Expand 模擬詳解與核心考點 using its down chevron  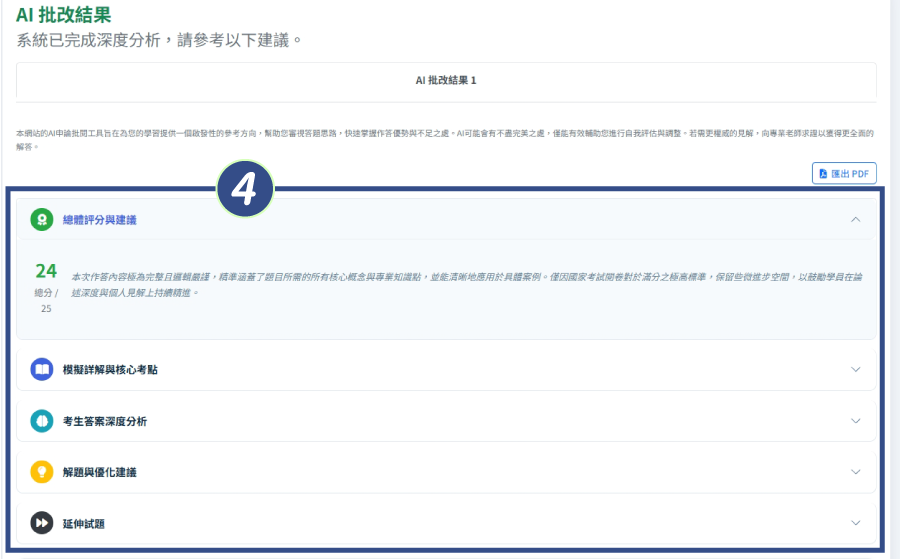(855, 369)
